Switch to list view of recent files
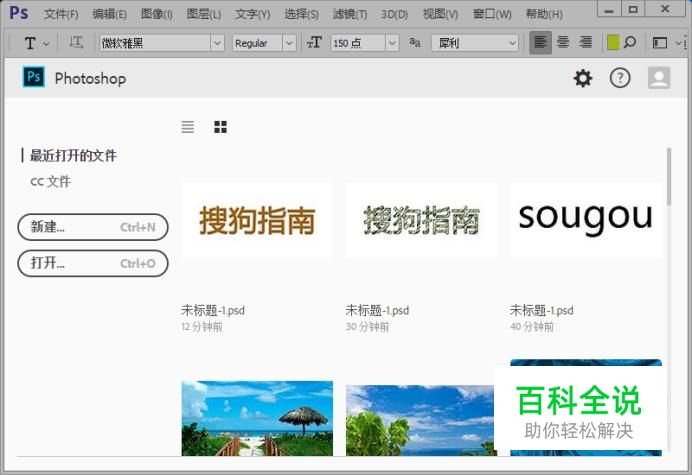 tap(188, 127)
